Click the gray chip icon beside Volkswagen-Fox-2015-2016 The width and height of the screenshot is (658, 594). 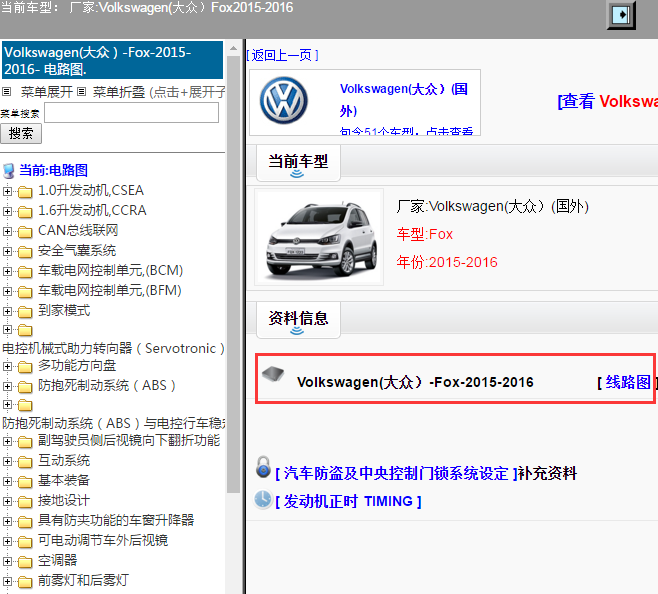273,374
